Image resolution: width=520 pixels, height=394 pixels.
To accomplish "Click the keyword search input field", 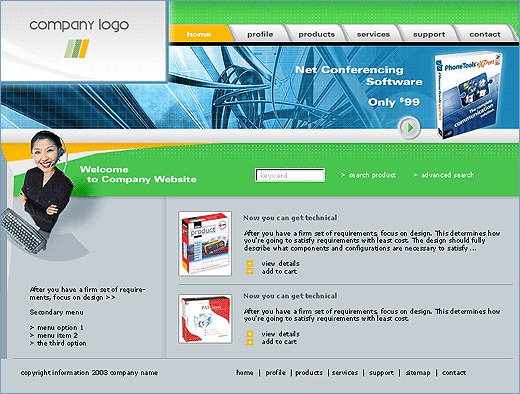I will (290, 175).
